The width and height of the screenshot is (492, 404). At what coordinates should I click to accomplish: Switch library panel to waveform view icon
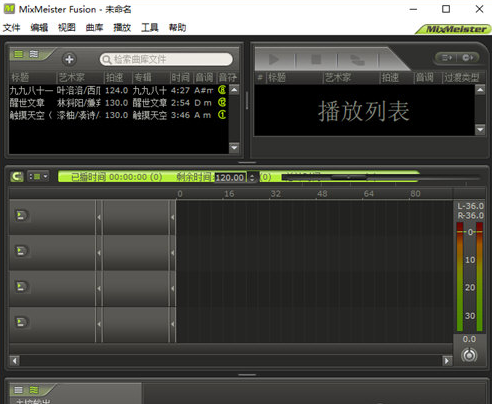[x=34, y=54]
